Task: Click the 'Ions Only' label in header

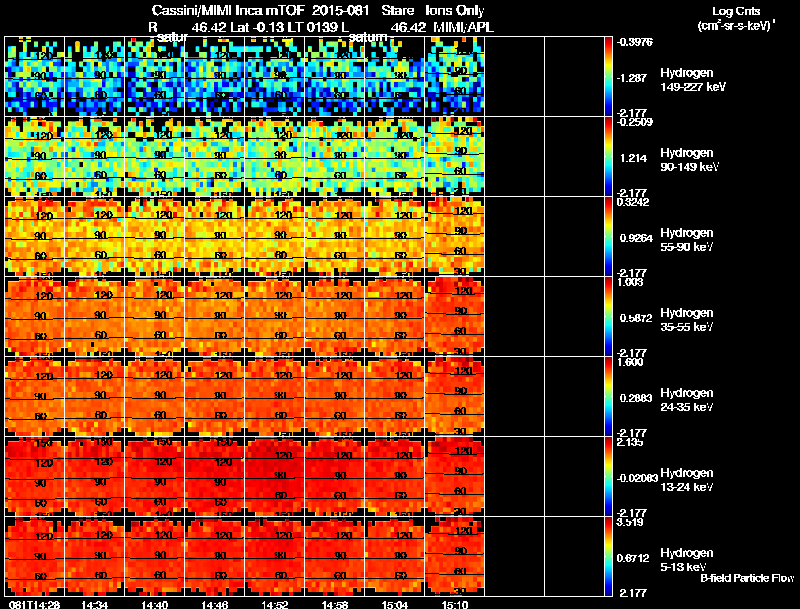Action: 455,11
